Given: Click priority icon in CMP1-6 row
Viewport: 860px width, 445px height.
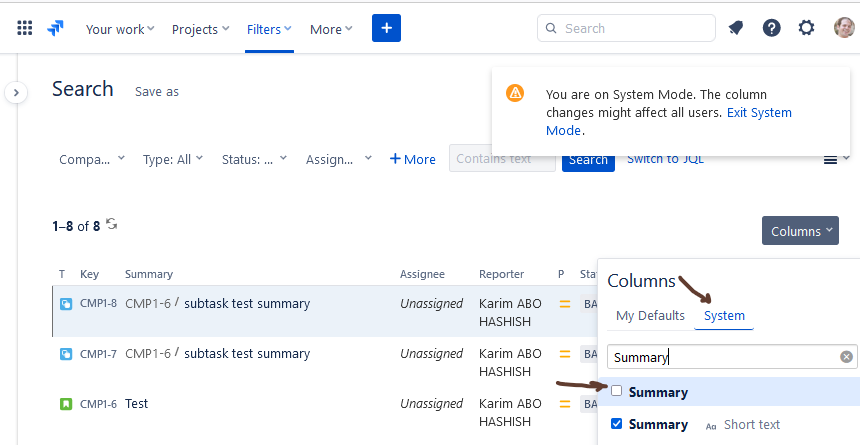Looking at the screenshot, I should [x=565, y=404].
